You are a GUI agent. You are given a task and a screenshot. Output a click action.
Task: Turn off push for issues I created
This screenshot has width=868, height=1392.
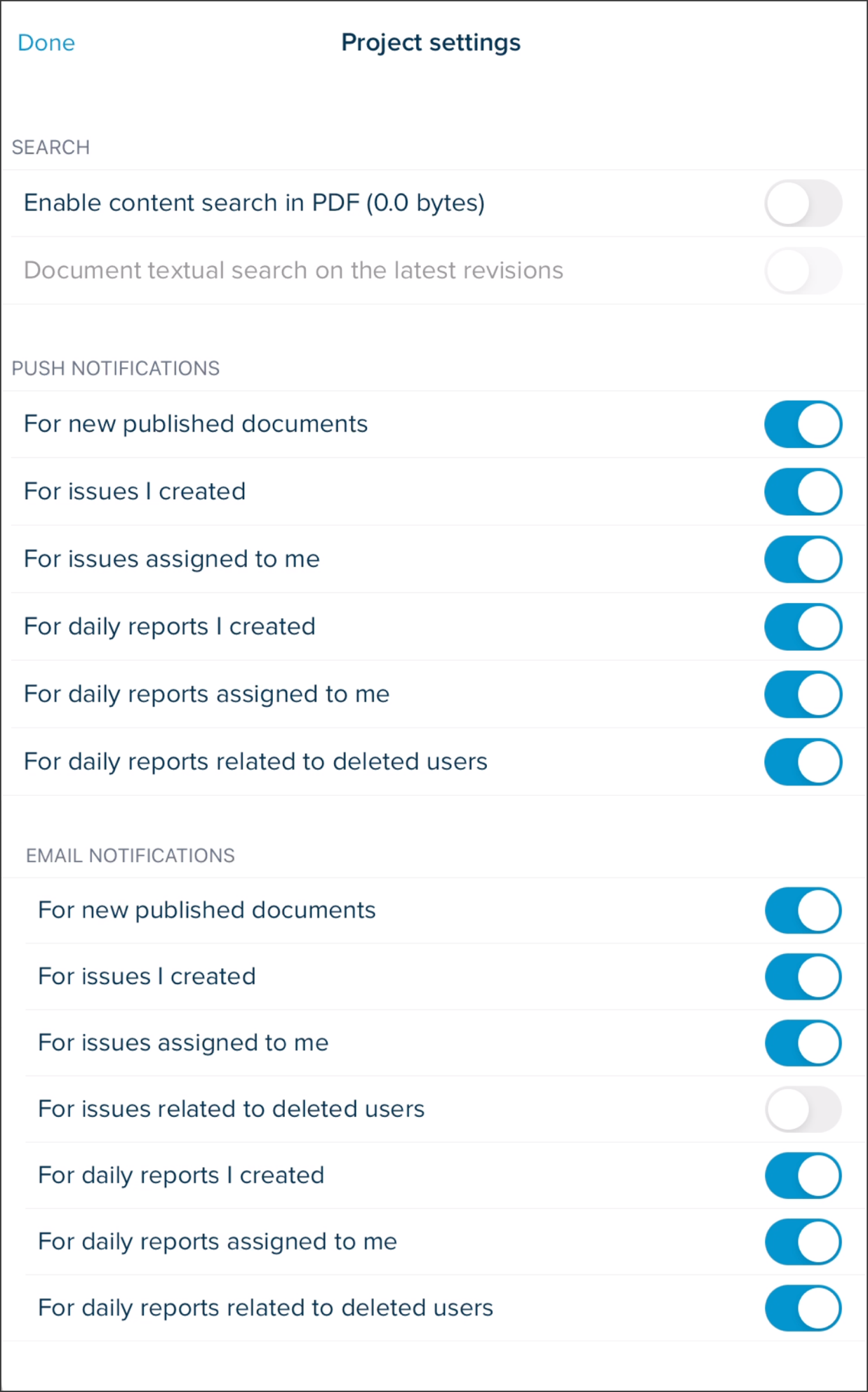(x=803, y=491)
